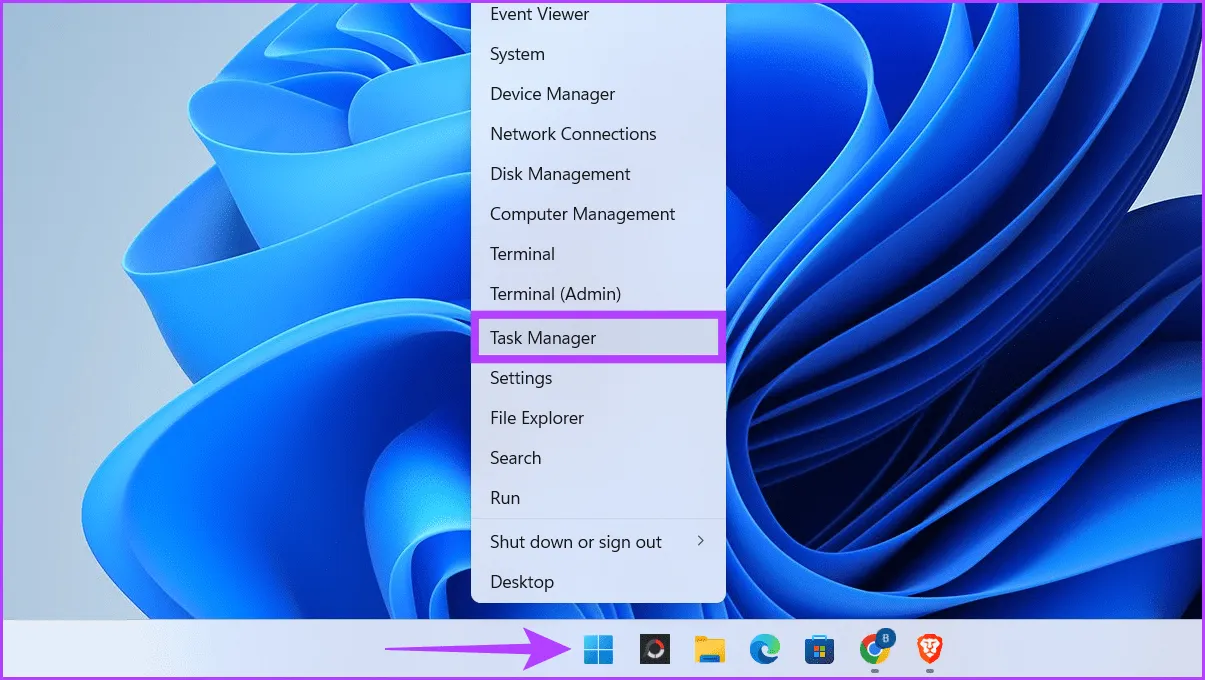Open File Explorer folder icon on taskbar
The image size is (1205, 680).
tap(709, 650)
